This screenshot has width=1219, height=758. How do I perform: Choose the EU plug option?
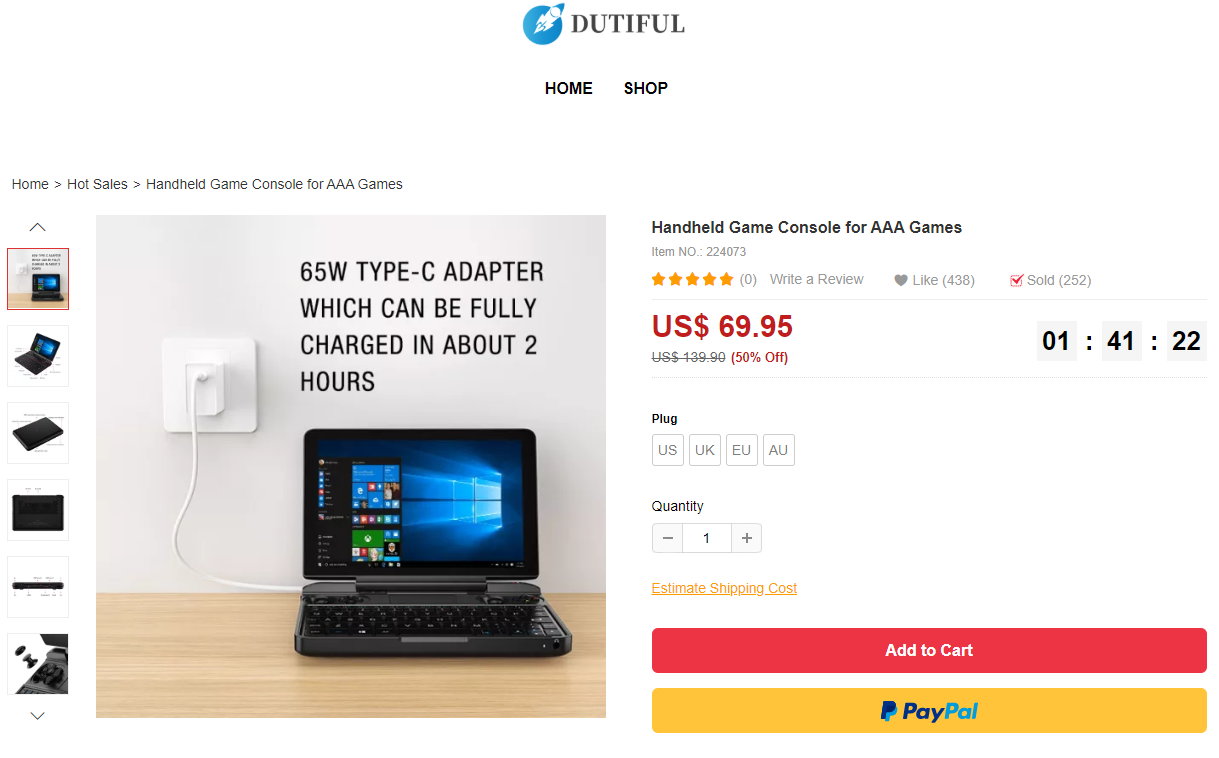coord(741,450)
